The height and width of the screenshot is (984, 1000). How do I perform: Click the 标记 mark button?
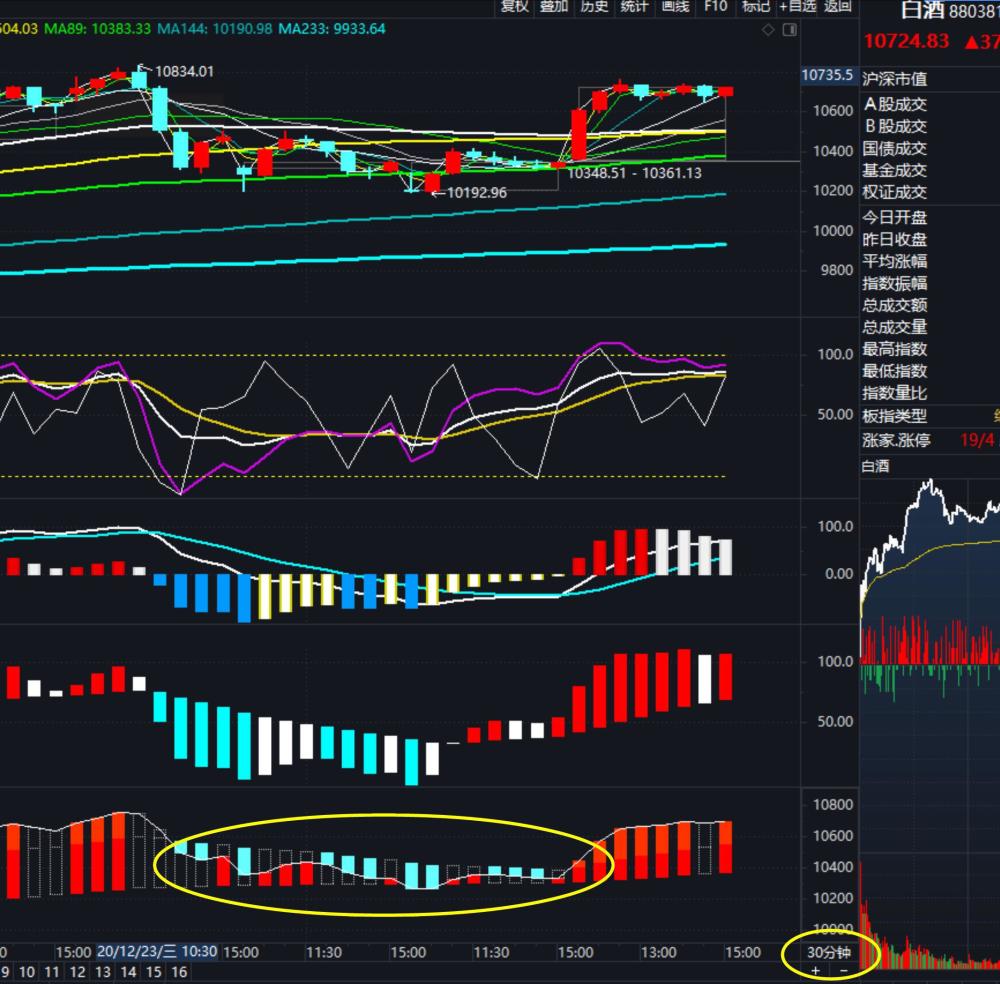pos(756,6)
